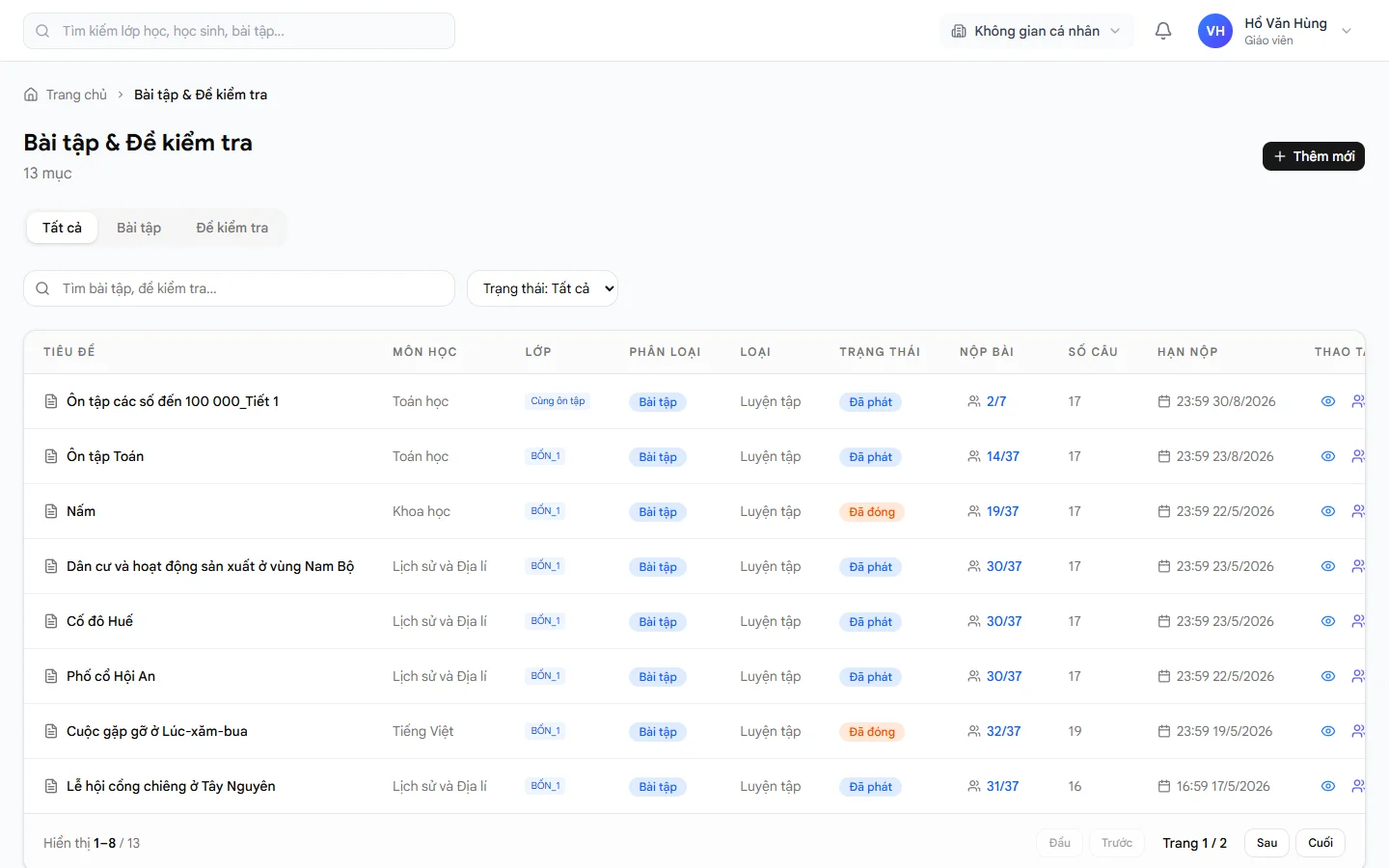This screenshot has height=868, width=1389.
Task: Click the 'BỐN_1' class badge in the 'Ôn tập Toán' row
Action: tap(545, 456)
